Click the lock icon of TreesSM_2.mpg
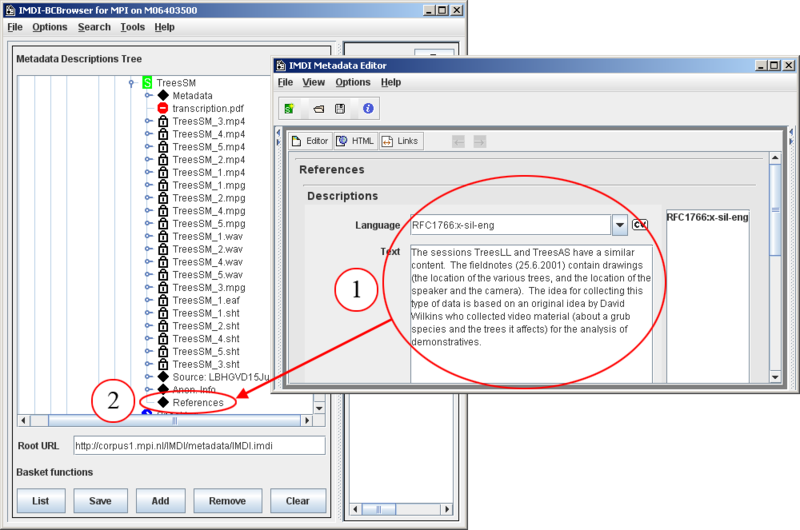The height and width of the screenshot is (530, 800). pos(163,197)
